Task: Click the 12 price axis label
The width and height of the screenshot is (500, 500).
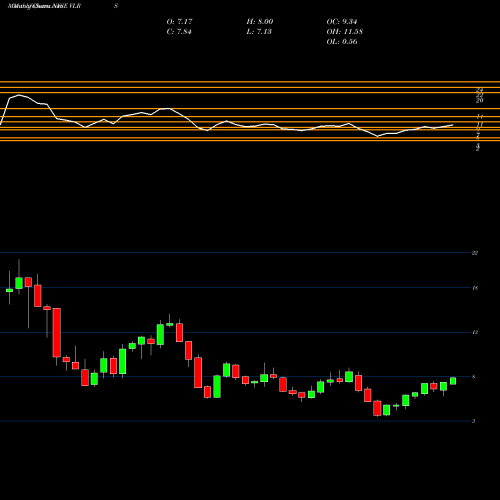Action: coord(475,332)
